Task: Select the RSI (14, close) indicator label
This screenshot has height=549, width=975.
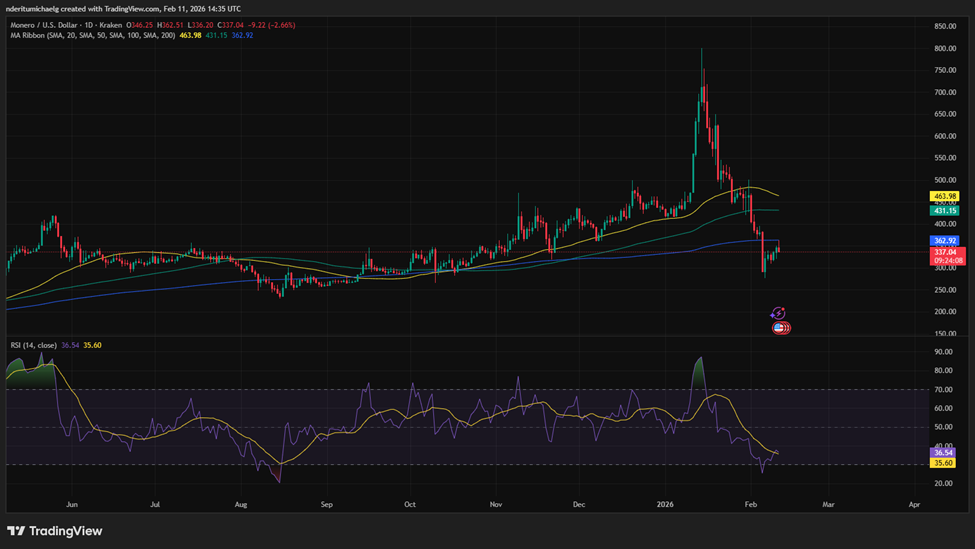Action: (33, 345)
